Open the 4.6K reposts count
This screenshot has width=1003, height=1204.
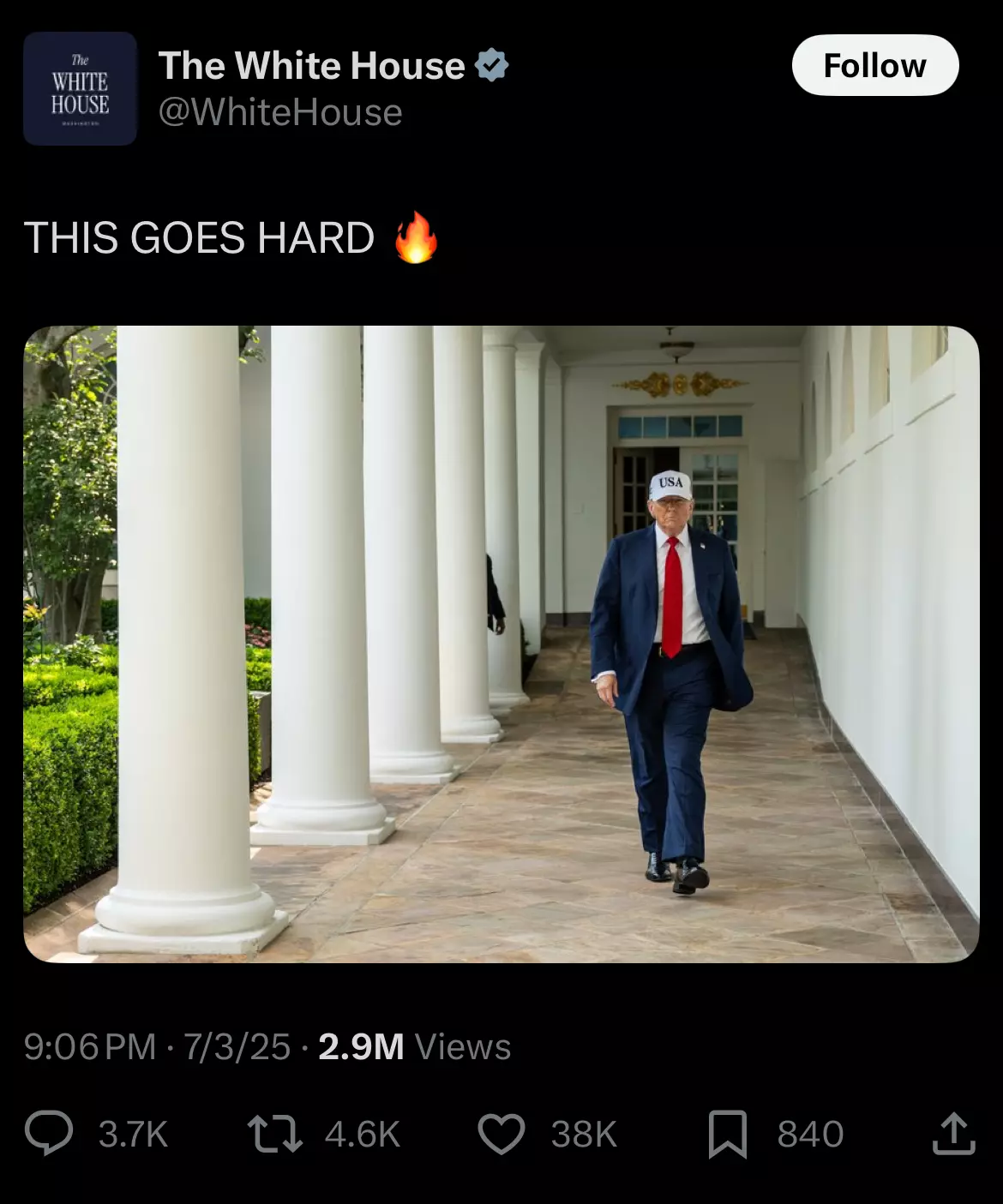363,1134
